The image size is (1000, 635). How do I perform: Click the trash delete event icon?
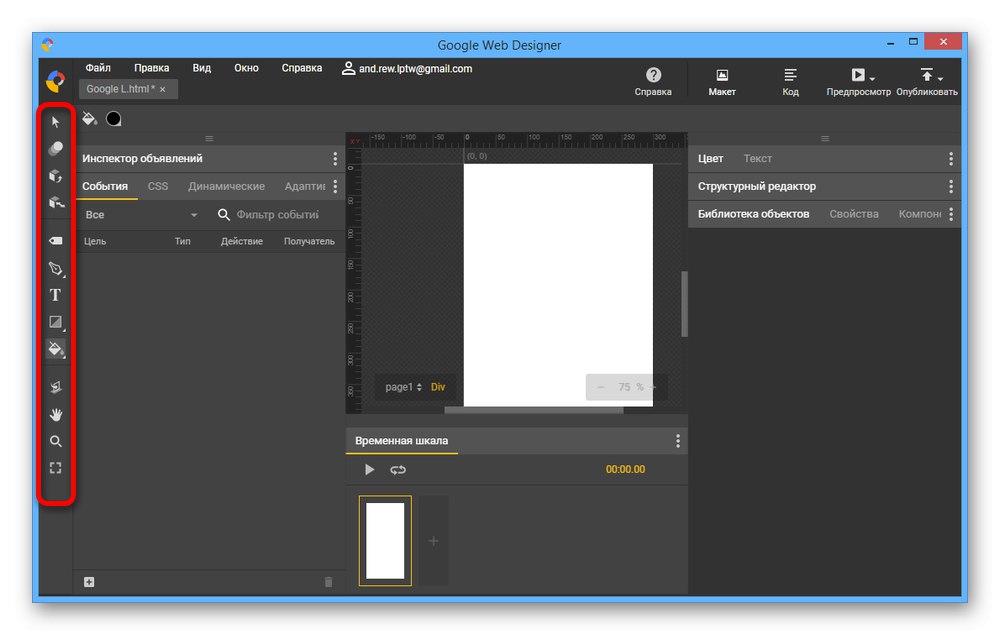click(x=328, y=581)
